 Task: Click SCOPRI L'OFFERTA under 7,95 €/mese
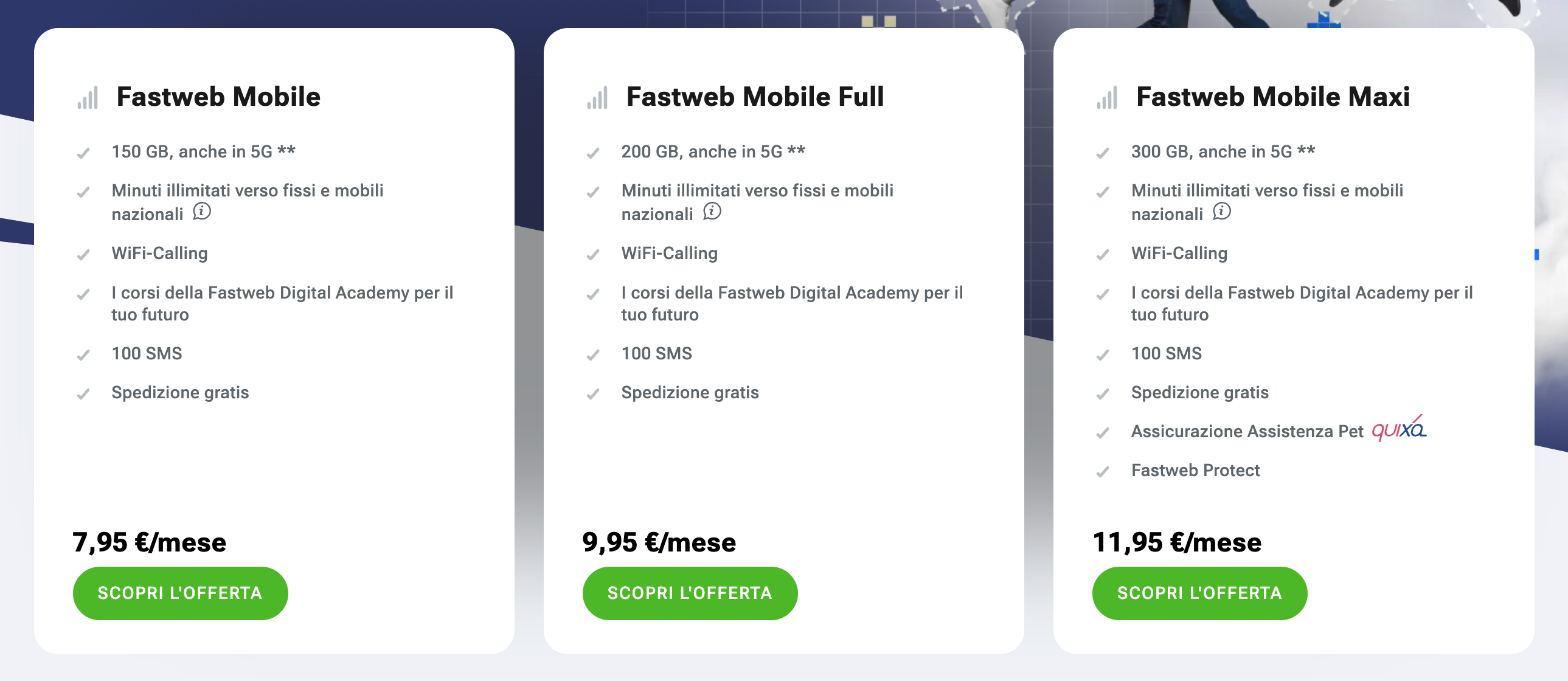pos(180,593)
